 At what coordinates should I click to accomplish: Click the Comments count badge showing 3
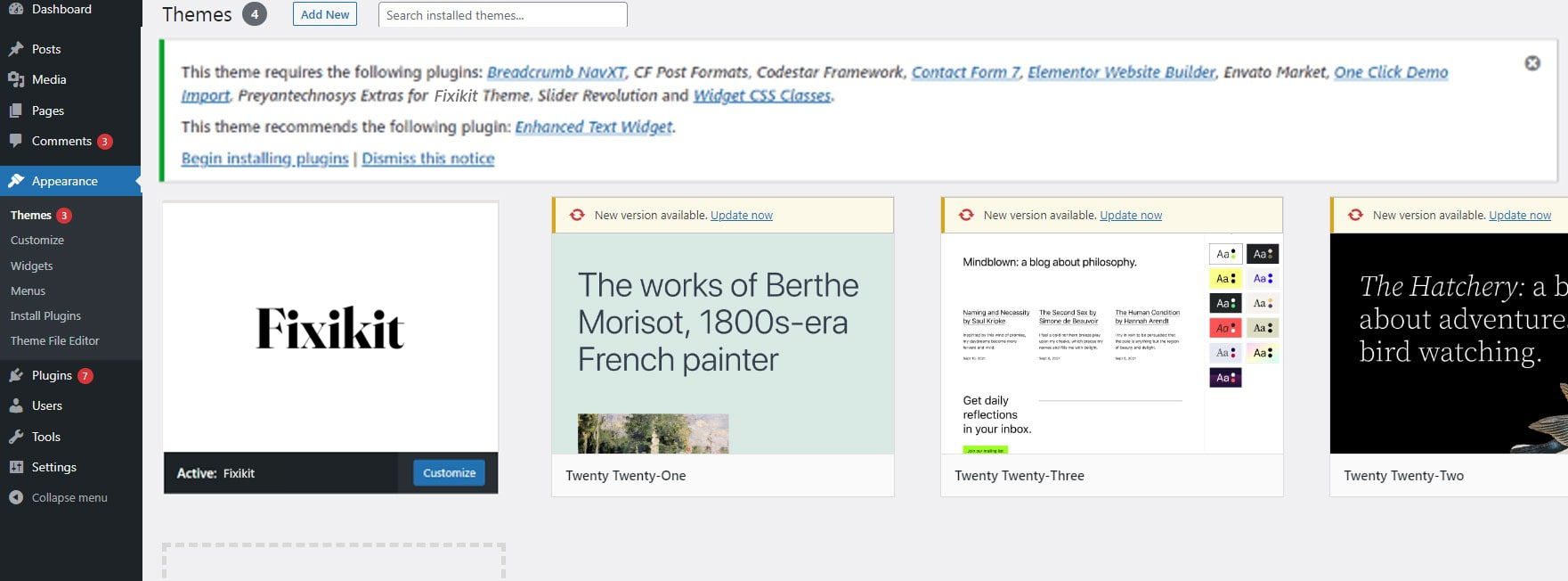coord(105,142)
